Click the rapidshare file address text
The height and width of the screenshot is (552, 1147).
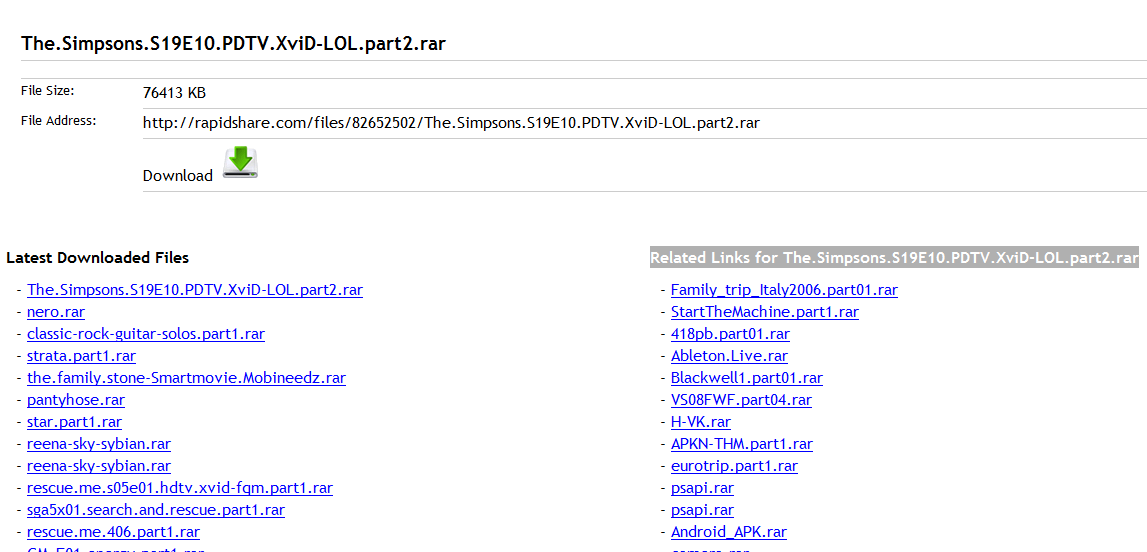[x=451, y=123]
